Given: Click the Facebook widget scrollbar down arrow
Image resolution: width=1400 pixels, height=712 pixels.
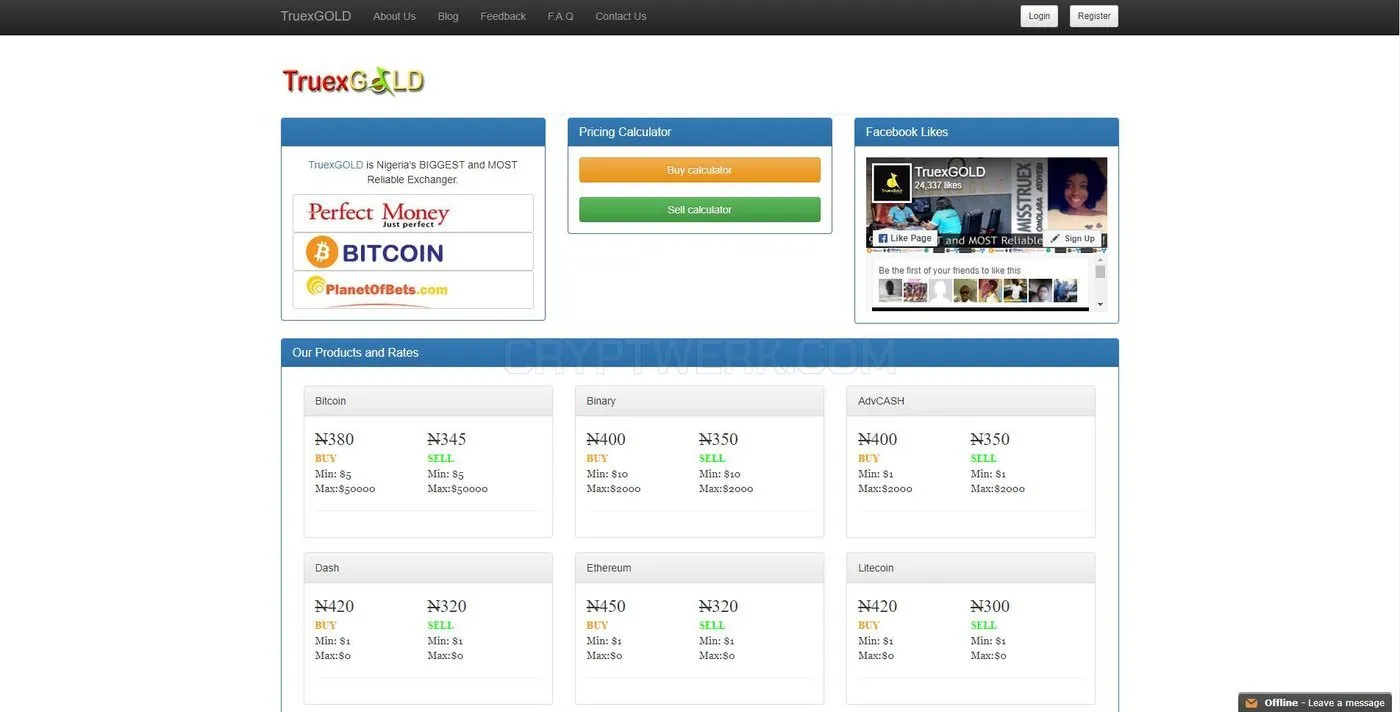Looking at the screenshot, I should (x=1101, y=304).
